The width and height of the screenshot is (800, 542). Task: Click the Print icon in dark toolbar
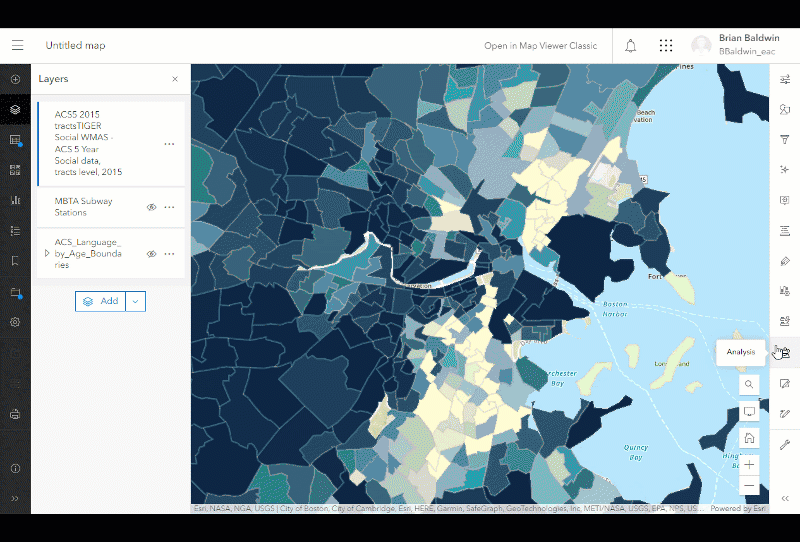[x=15, y=414]
